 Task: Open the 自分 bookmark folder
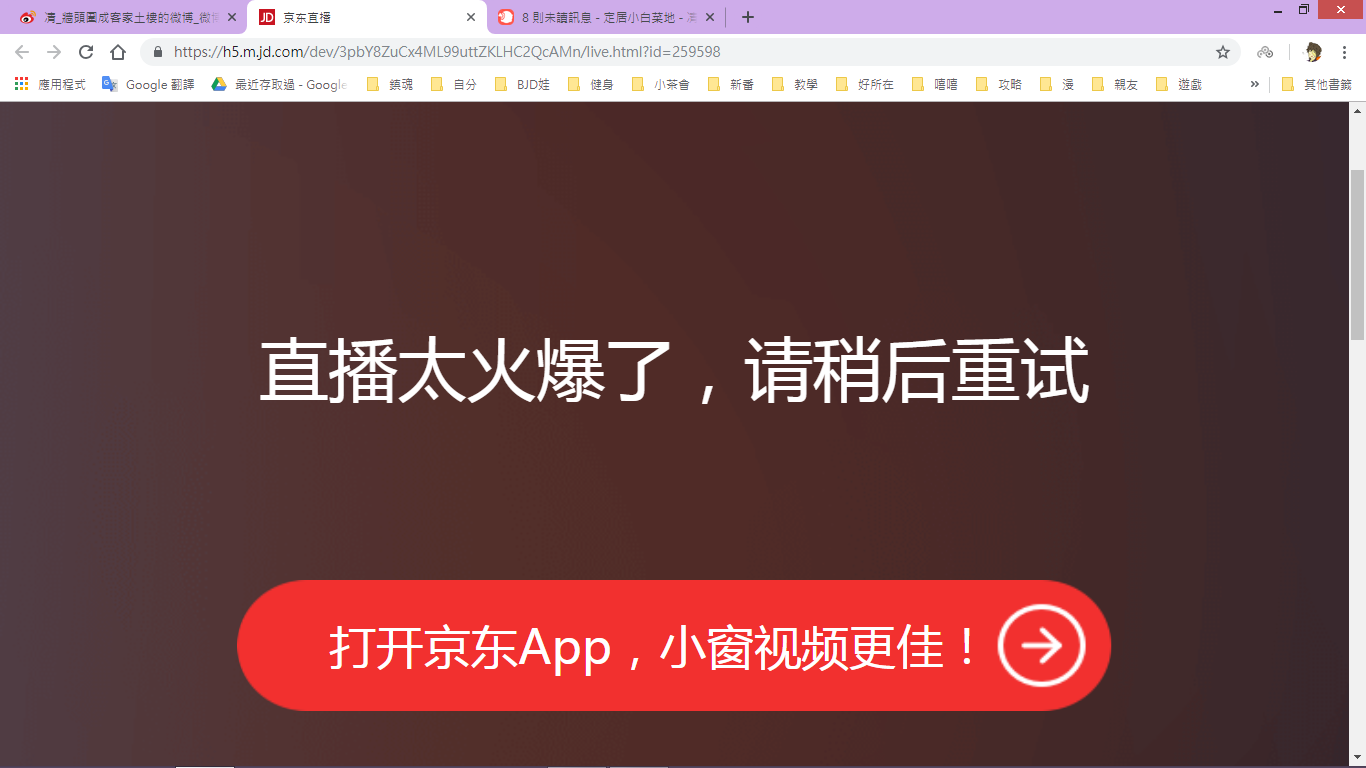point(454,85)
